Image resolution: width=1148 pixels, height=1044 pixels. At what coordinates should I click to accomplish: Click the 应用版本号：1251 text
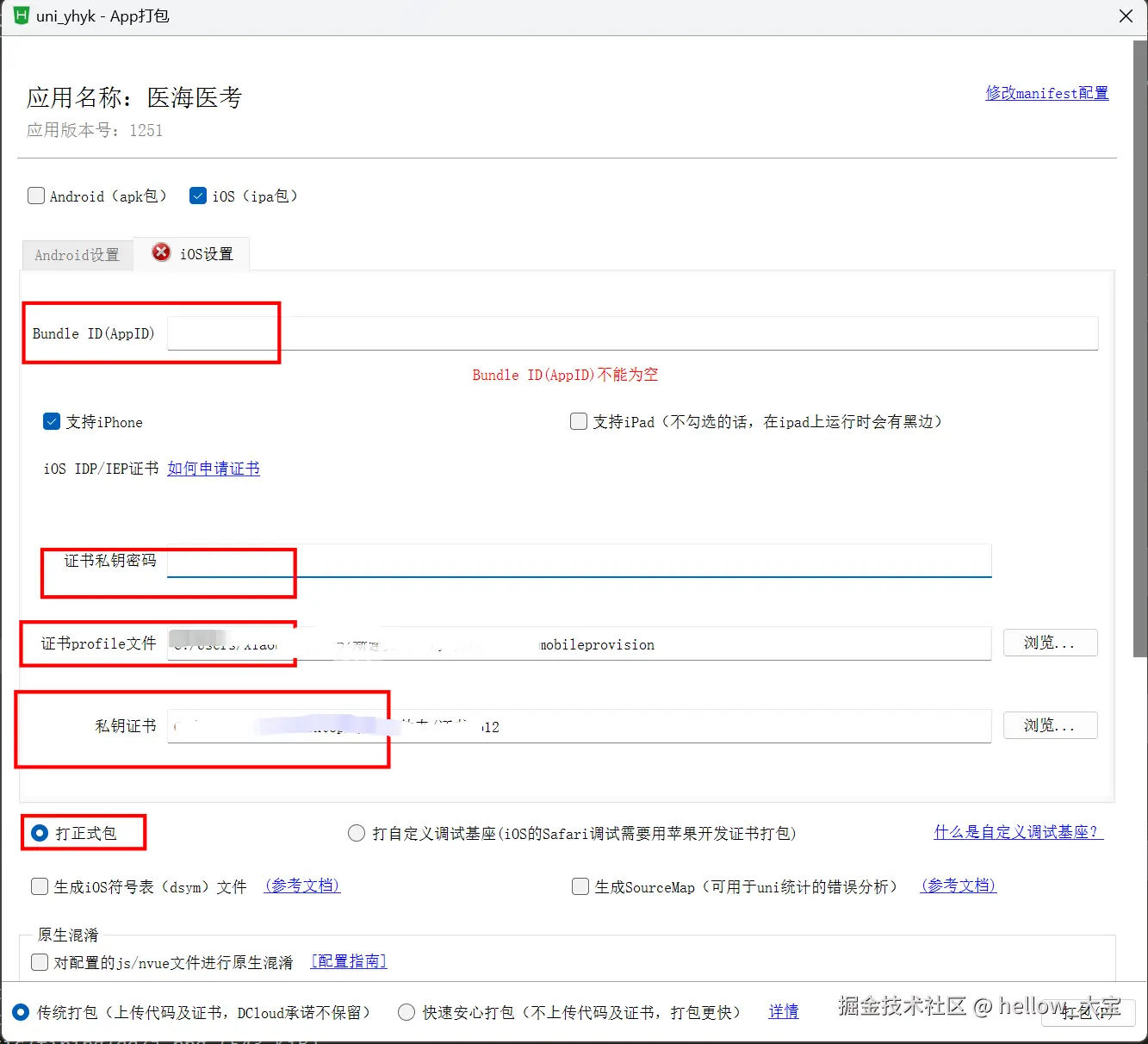(95, 130)
